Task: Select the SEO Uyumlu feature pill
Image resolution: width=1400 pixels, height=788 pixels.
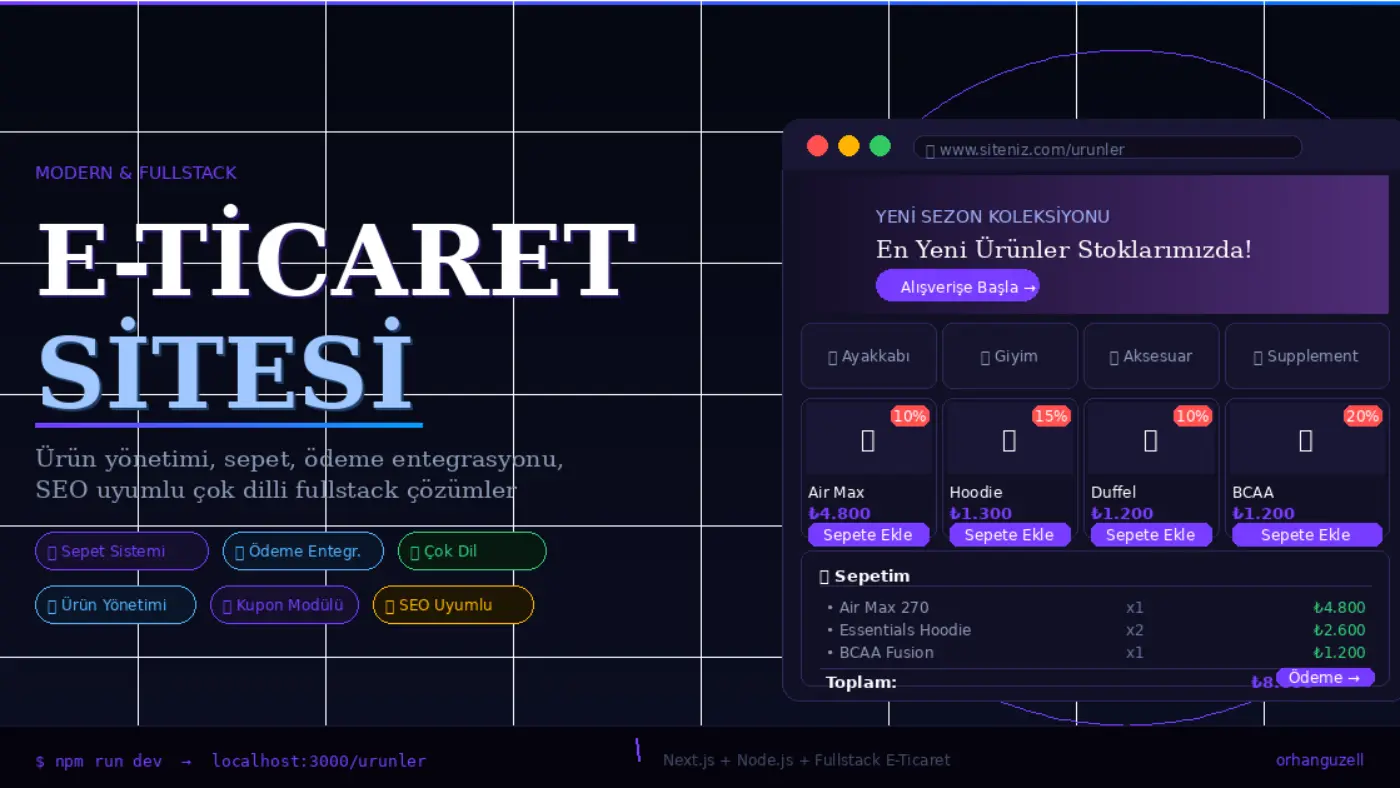Action: (453, 605)
